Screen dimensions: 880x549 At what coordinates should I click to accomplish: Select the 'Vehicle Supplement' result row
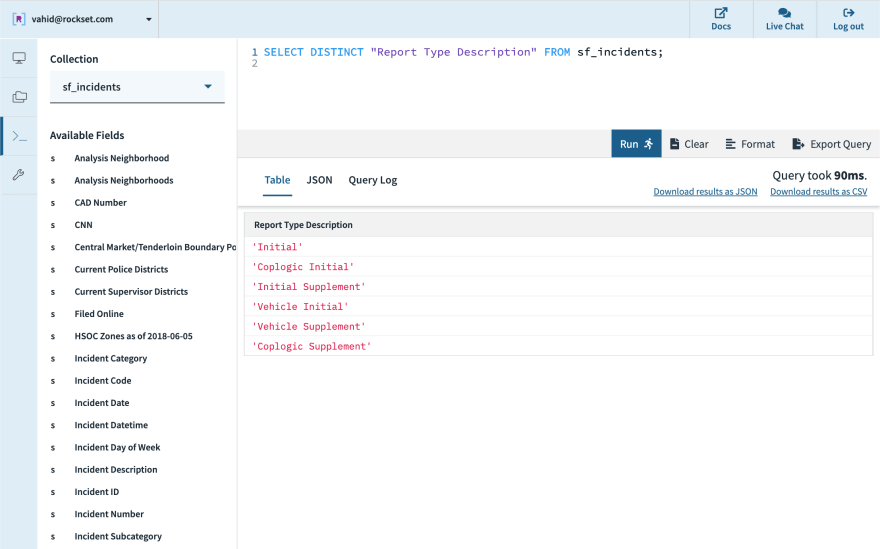click(558, 327)
